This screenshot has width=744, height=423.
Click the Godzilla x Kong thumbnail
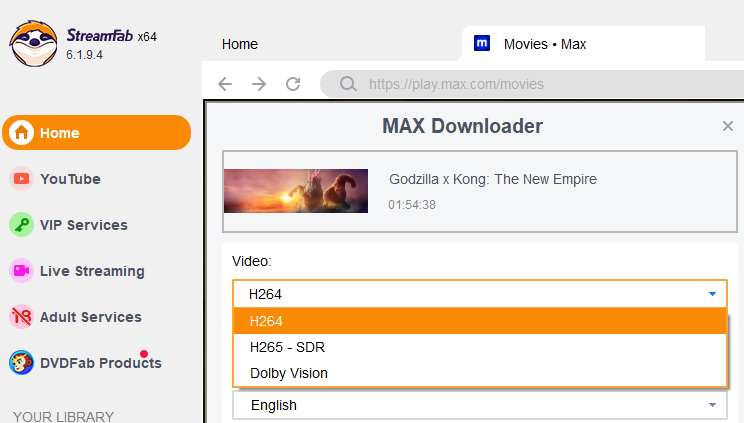(x=296, y=191)
